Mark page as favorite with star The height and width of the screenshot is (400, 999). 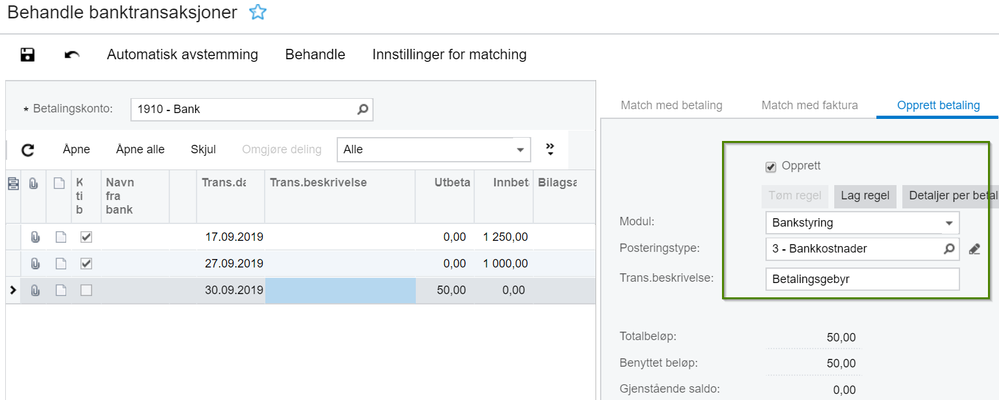tap(258, 13)
